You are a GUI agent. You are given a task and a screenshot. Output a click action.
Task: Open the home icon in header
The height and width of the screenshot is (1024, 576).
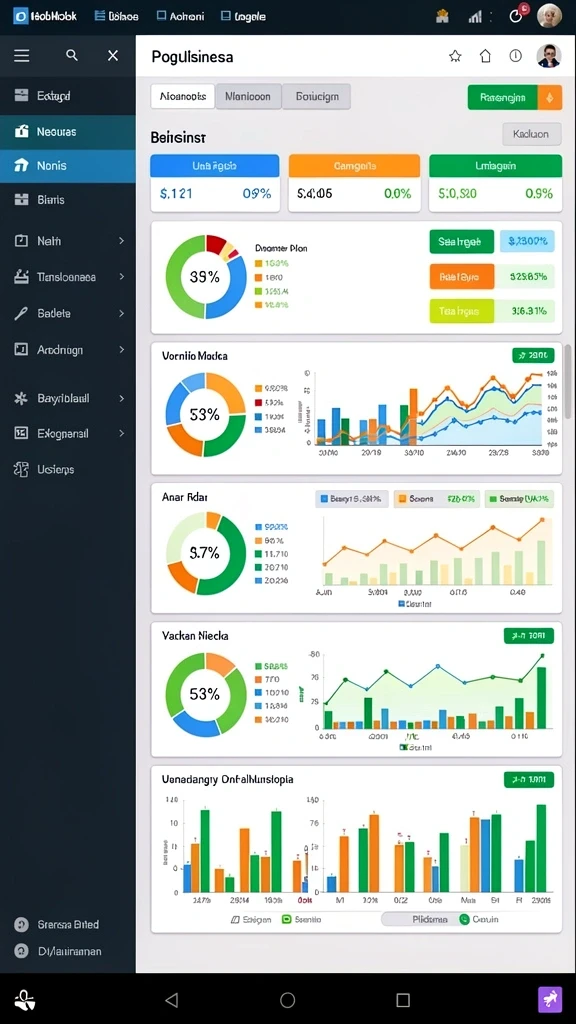[x=485, y=56]
